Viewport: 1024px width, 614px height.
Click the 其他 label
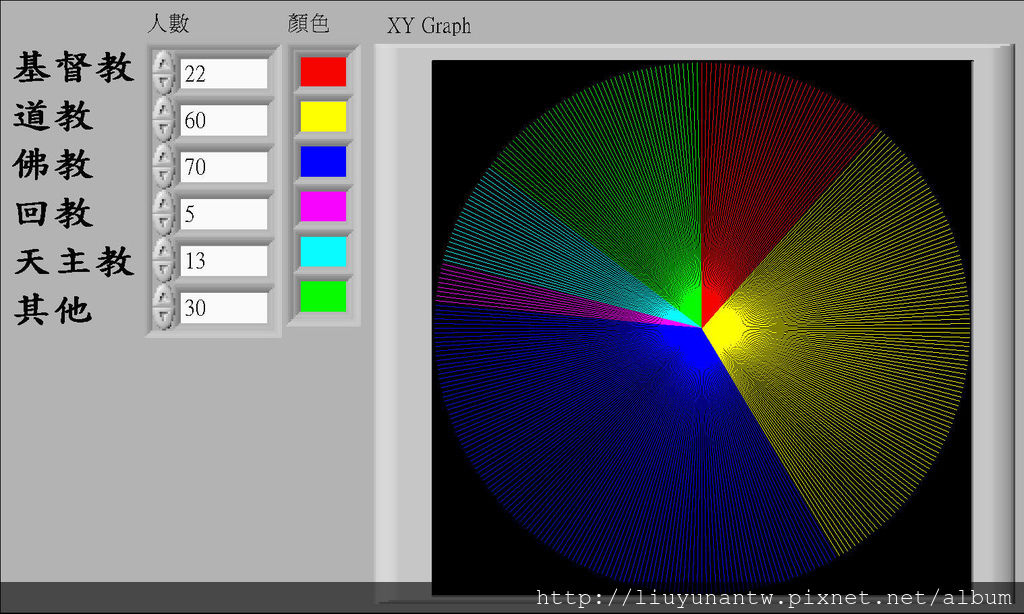point(54,310)
